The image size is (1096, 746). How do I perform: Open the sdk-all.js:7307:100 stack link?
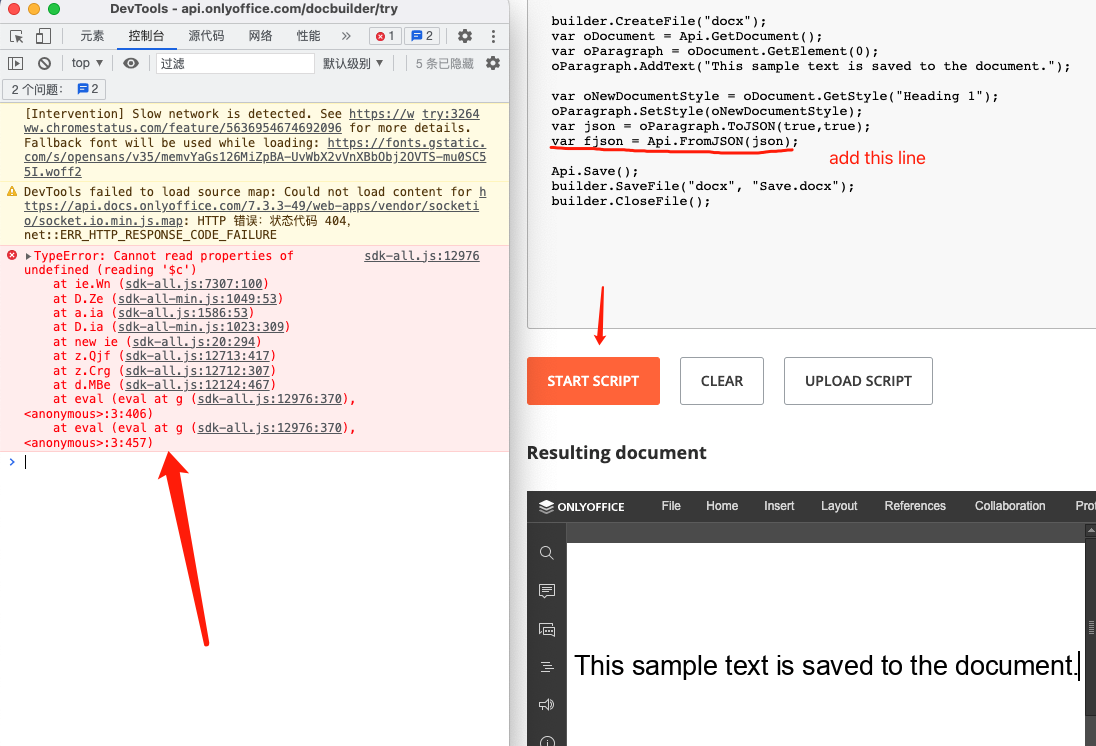pyautogui.click(x=194, y=284)
